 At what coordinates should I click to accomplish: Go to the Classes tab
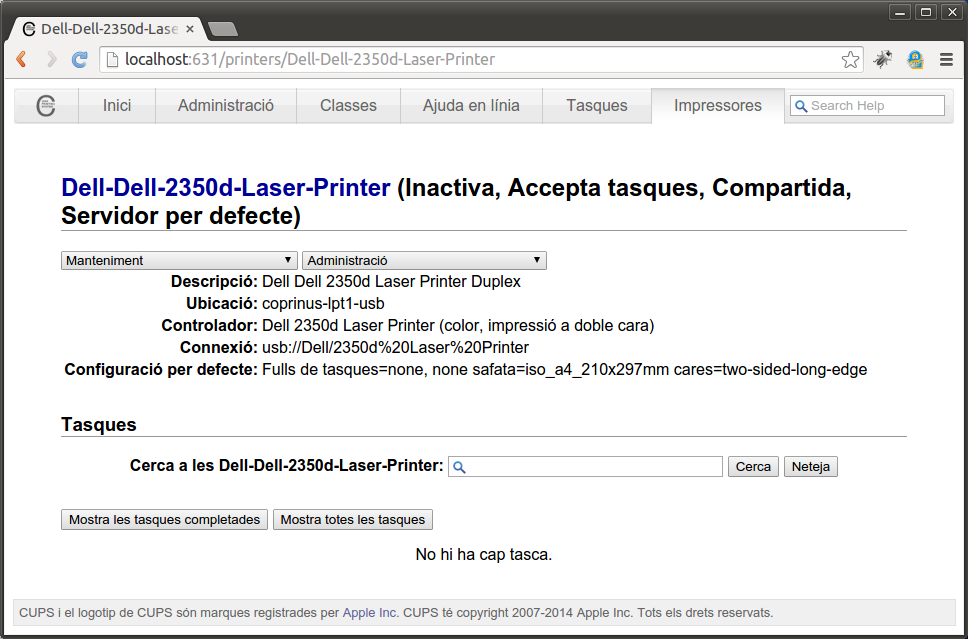(348, 106)
